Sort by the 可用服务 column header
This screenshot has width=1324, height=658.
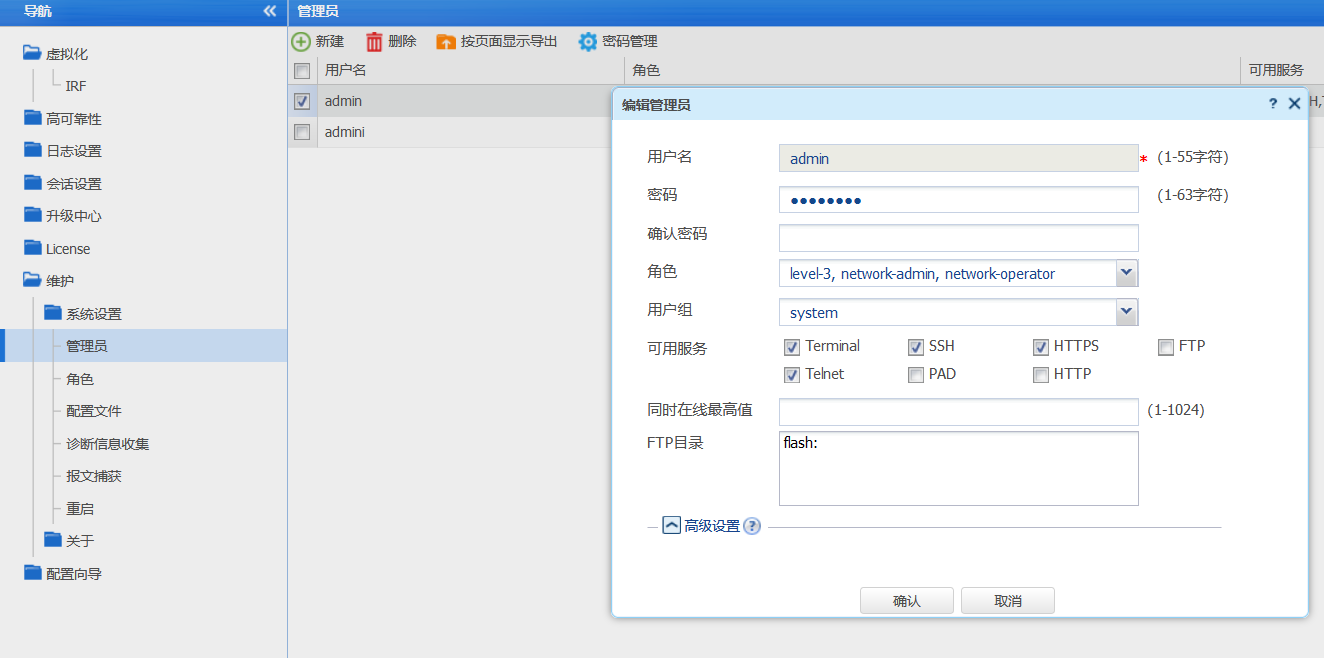(x=1282, y=70)
